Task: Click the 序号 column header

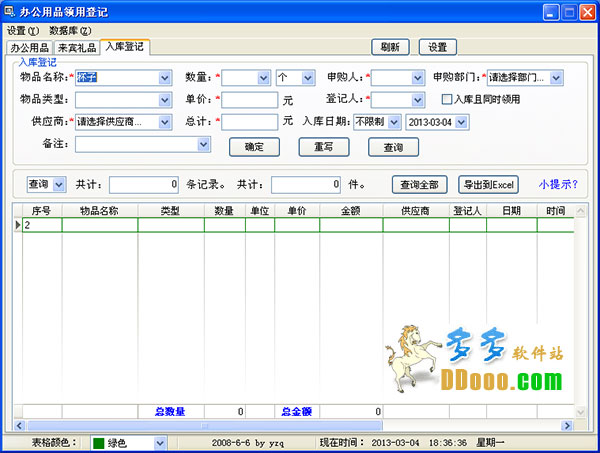Action: tap(42, 211)
